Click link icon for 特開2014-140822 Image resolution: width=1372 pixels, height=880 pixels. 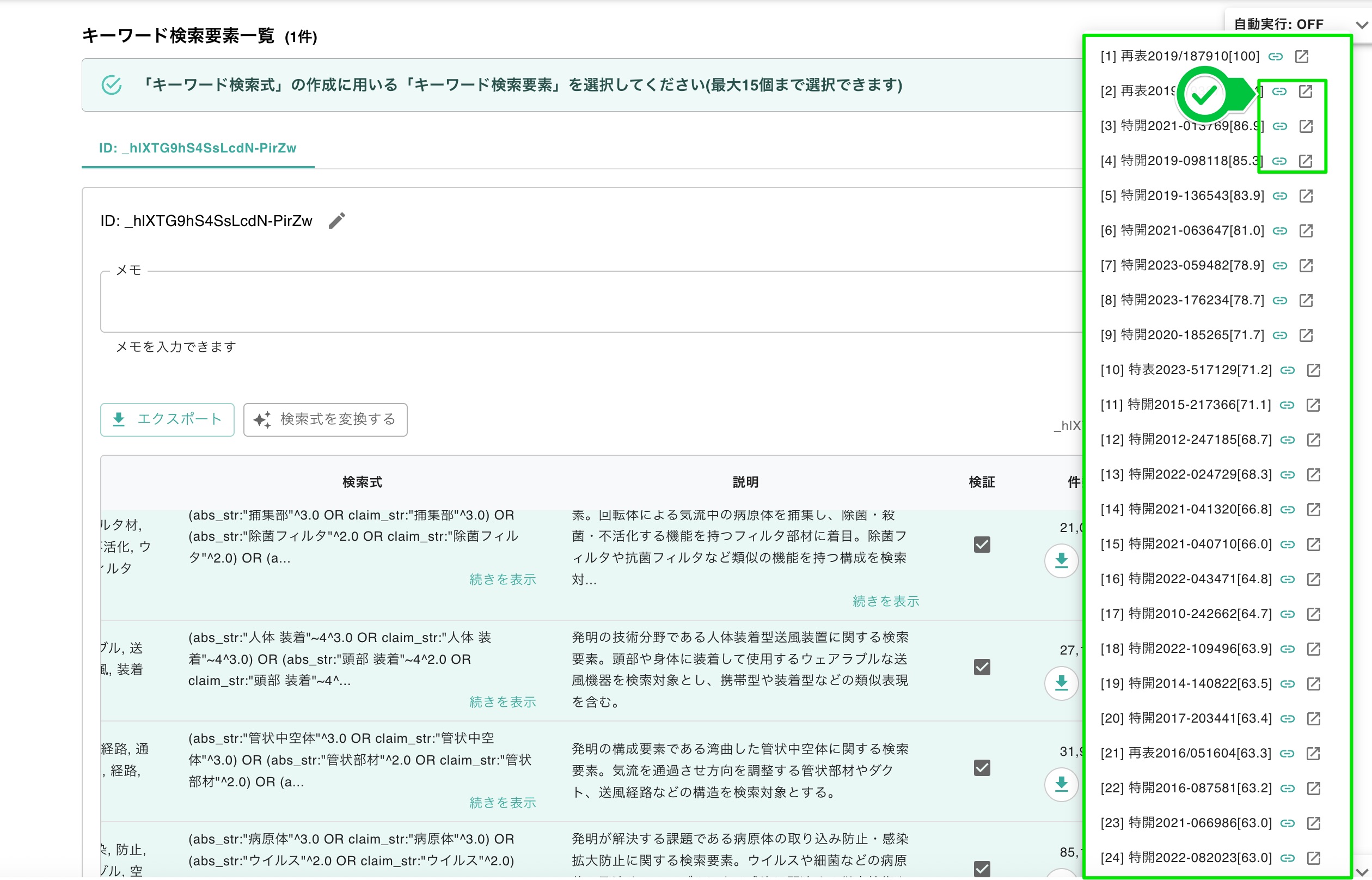[x=1288, y=684]
